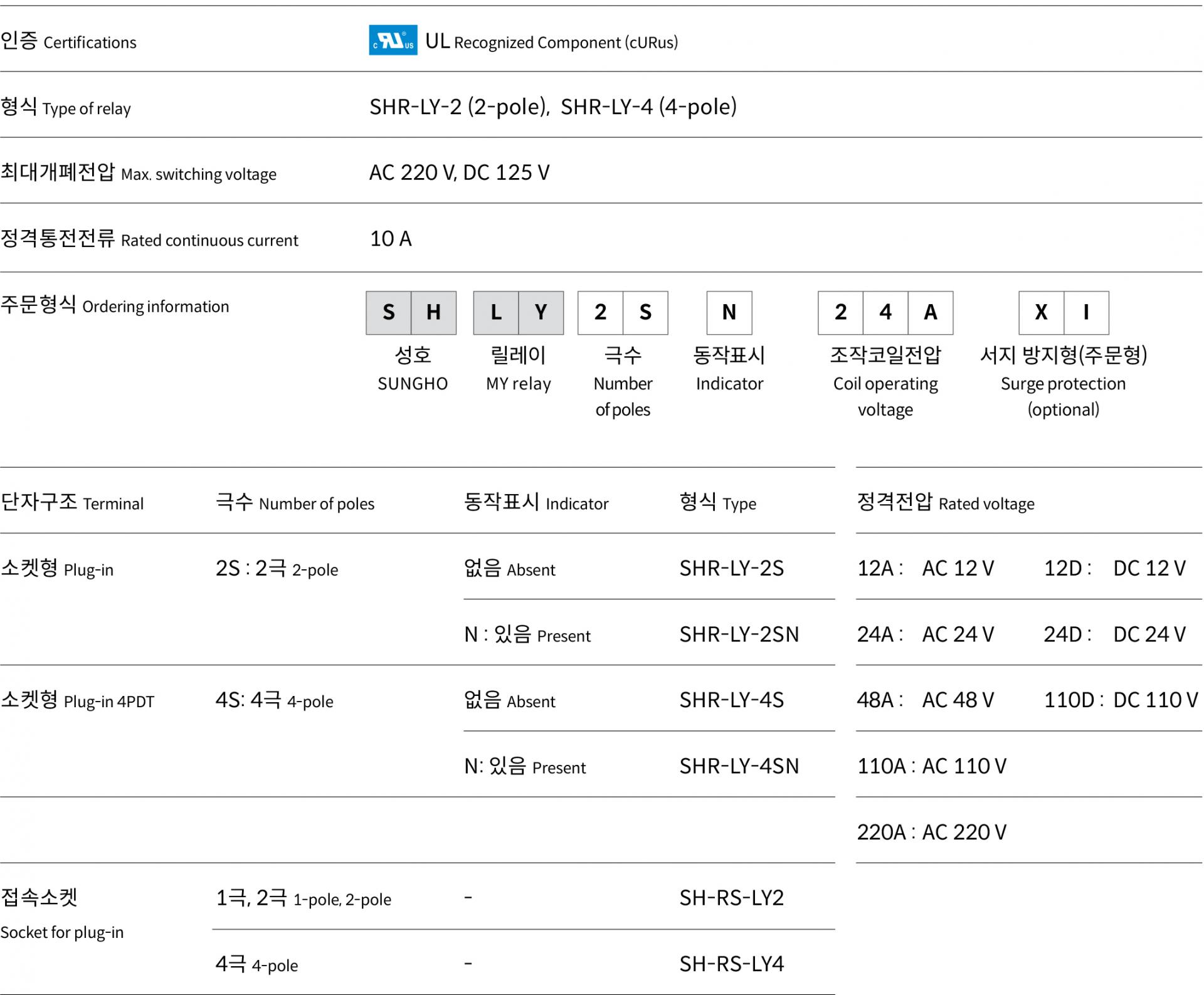Click the '2S : 2극 2-pole' cell
The image size is (1204, 995).
point(277,569)
